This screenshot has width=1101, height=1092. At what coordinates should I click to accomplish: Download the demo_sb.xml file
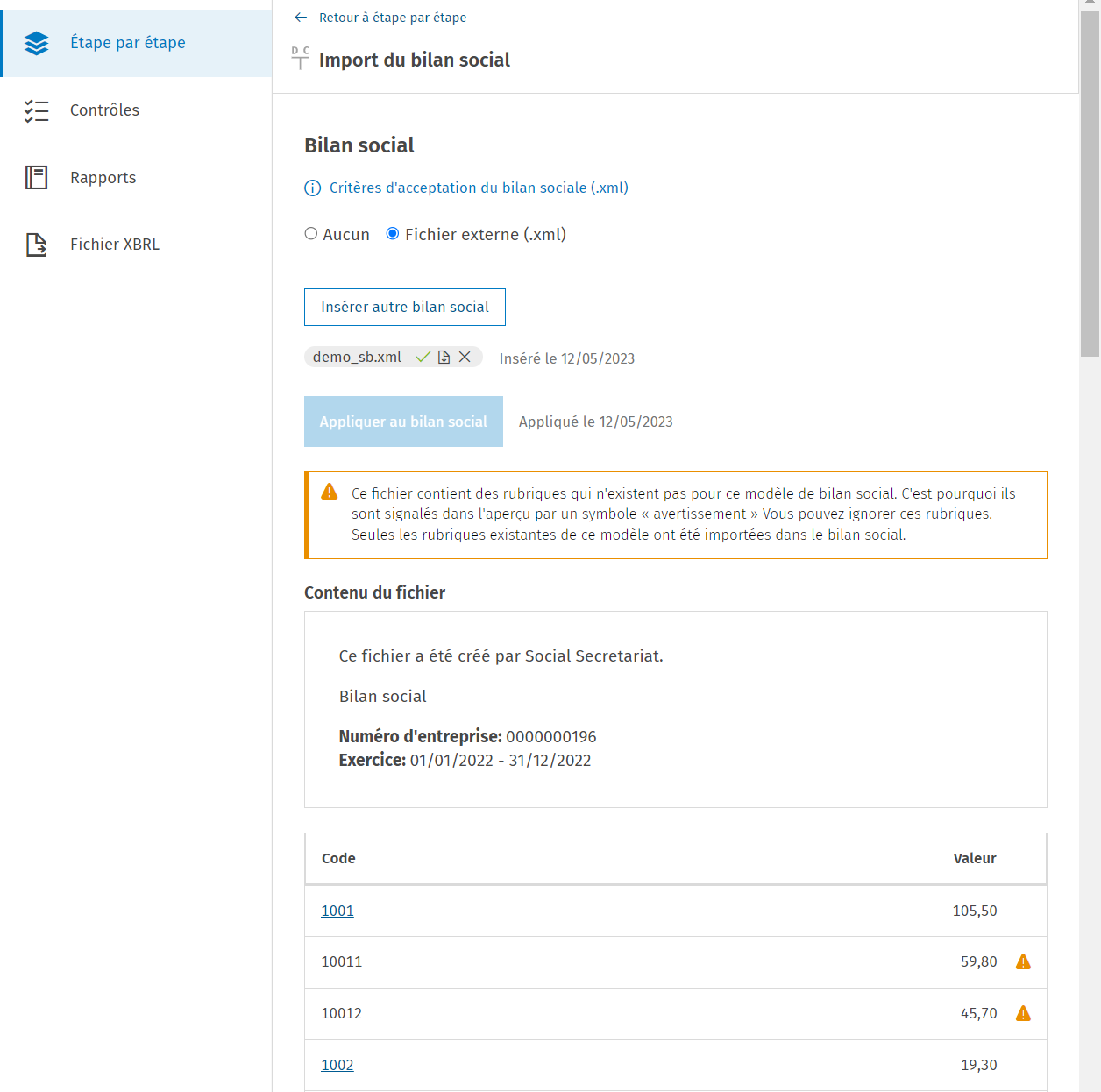(444, 357)
